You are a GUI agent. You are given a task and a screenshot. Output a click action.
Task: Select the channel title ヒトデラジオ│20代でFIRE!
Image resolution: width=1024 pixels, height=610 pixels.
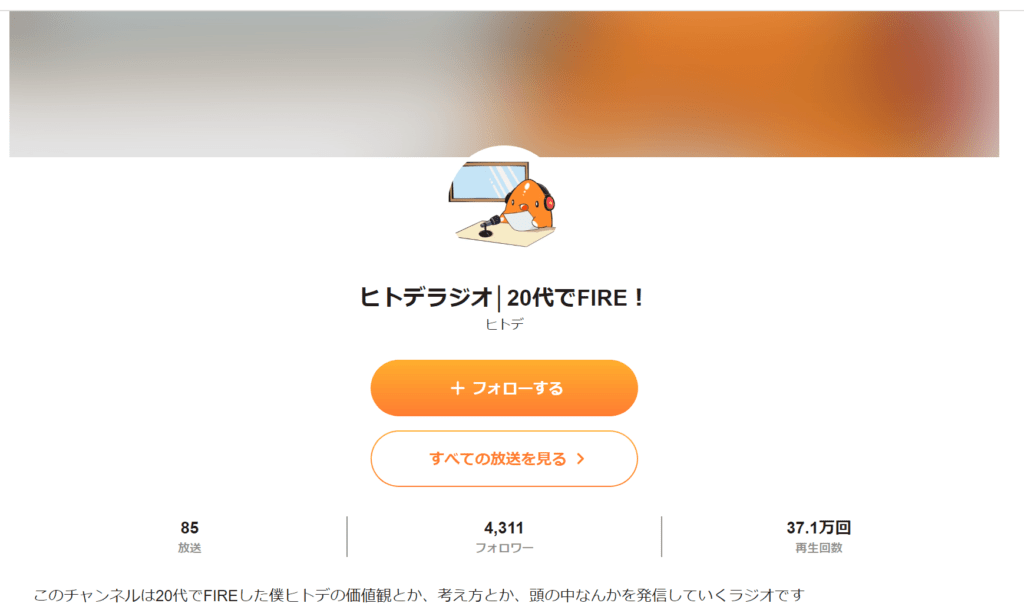click(504, 297)
